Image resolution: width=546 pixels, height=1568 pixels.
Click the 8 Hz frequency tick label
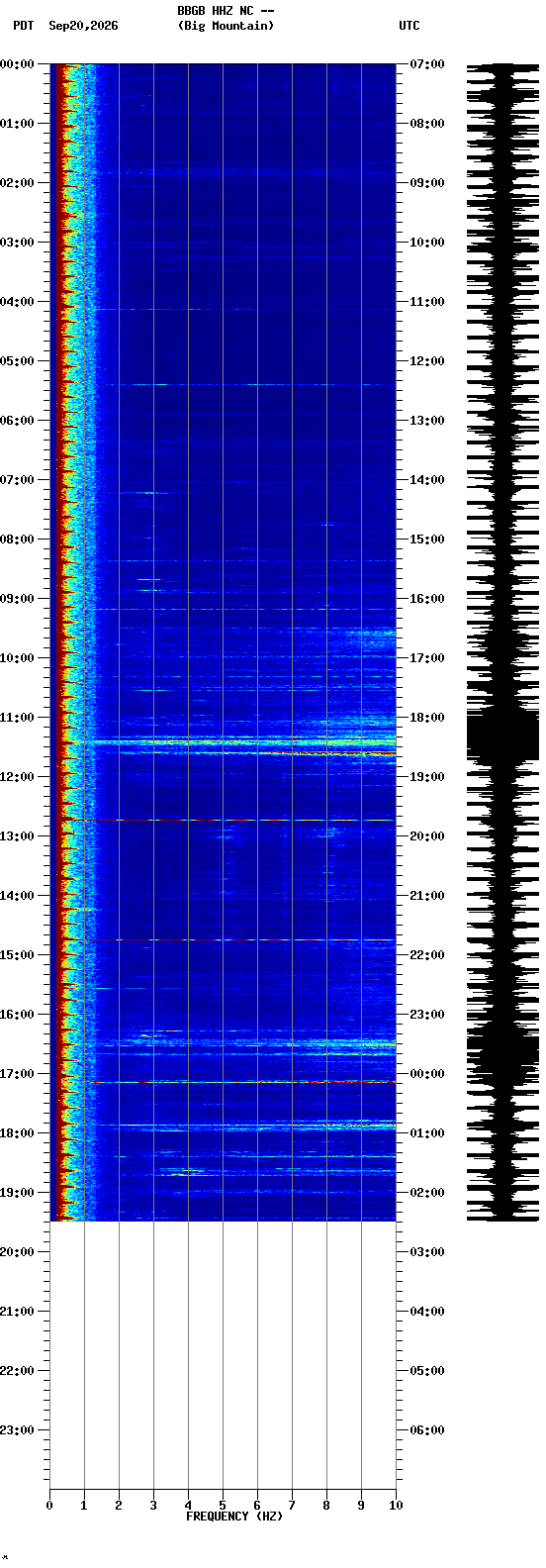[326, 1506]
